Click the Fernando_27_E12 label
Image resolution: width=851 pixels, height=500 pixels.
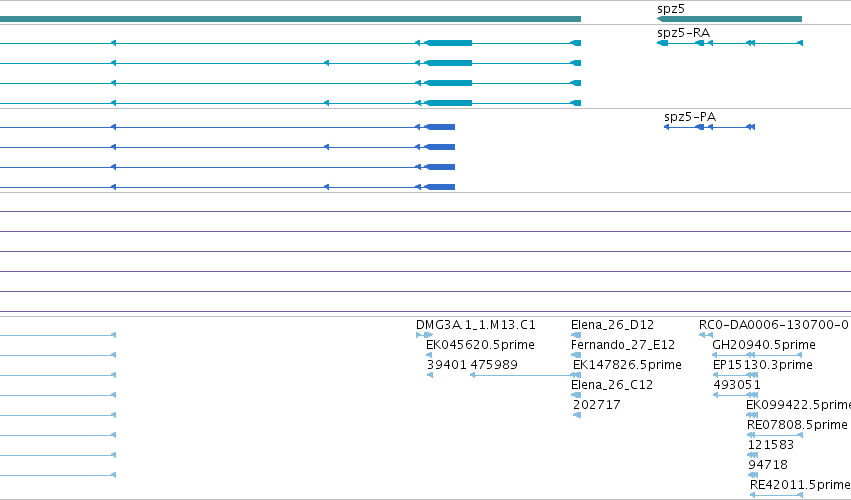tap(623, 345)
